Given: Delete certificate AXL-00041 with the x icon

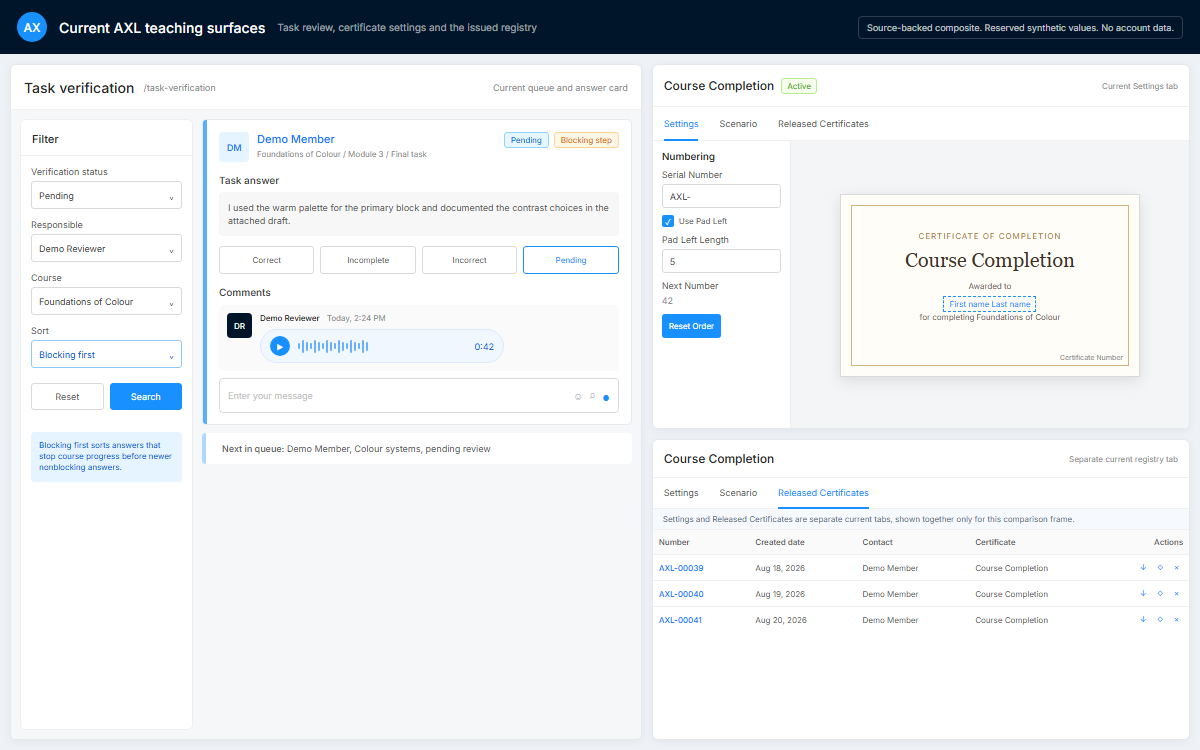Looking at the screenshot, I should 1176,619.
